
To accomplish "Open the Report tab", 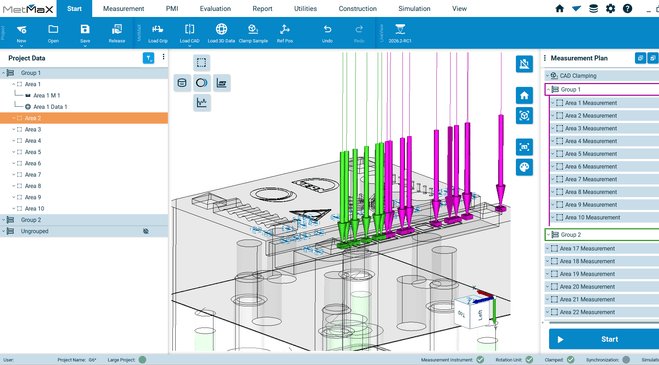I will pyautogui.click(x=262, y=8).
